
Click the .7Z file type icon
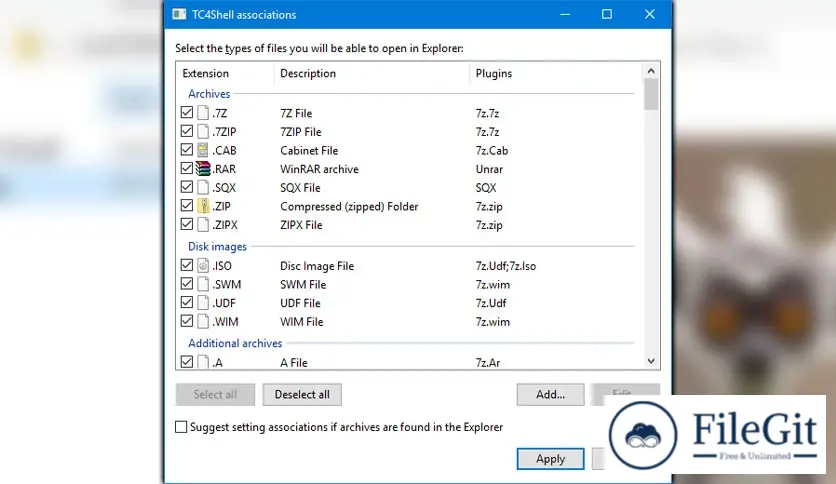click(x=203, y=112)
